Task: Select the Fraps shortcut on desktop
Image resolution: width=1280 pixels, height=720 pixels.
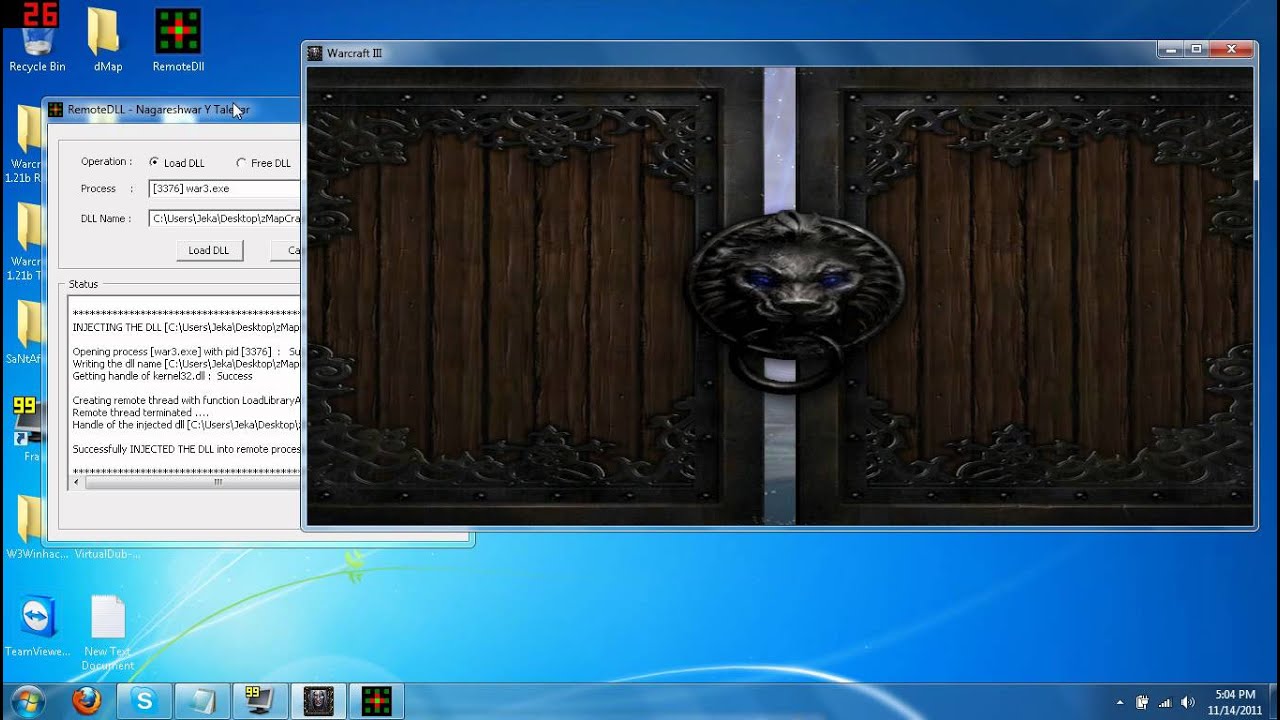Action: [27, 428]
